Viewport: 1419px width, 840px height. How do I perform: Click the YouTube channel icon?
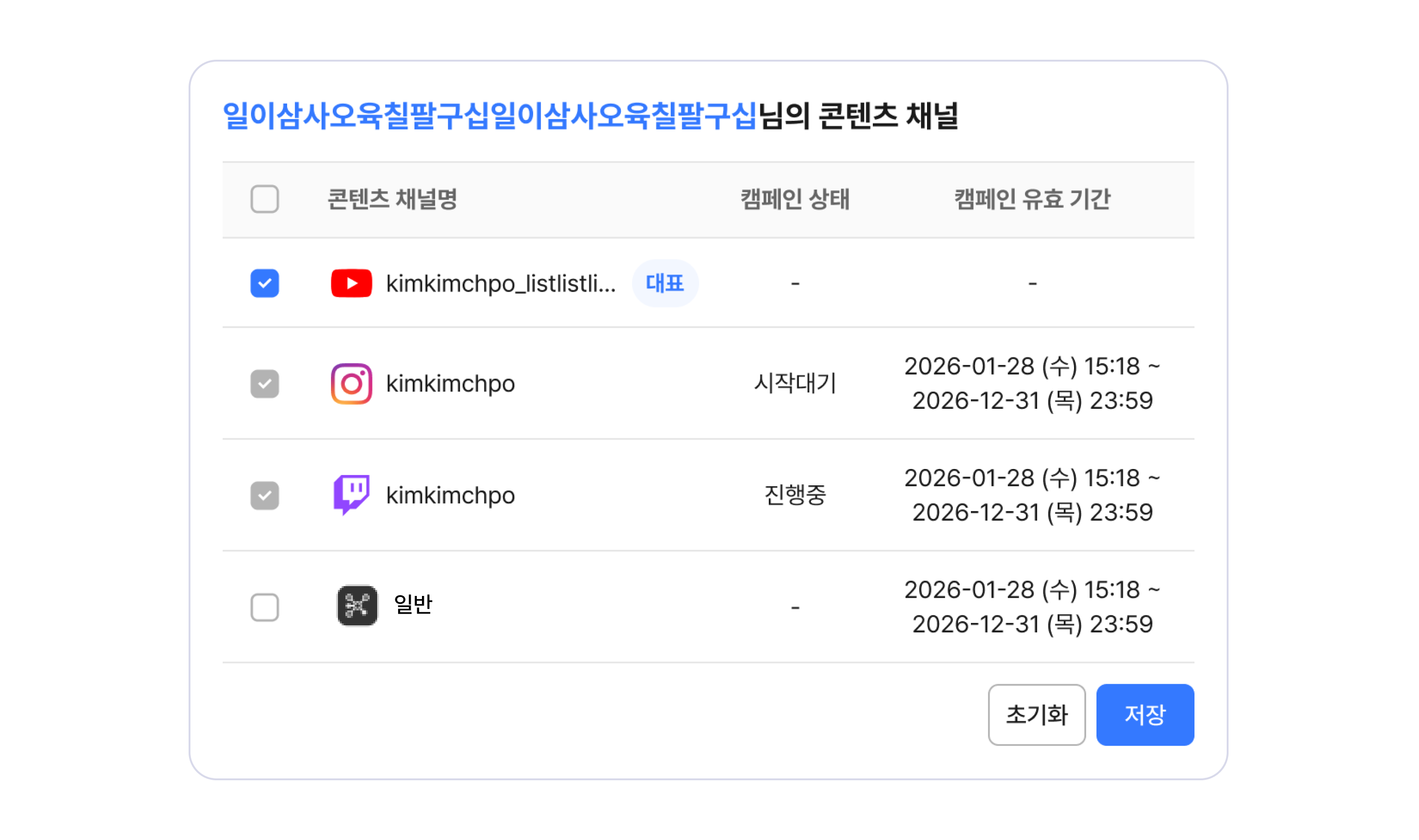(351, 283)
